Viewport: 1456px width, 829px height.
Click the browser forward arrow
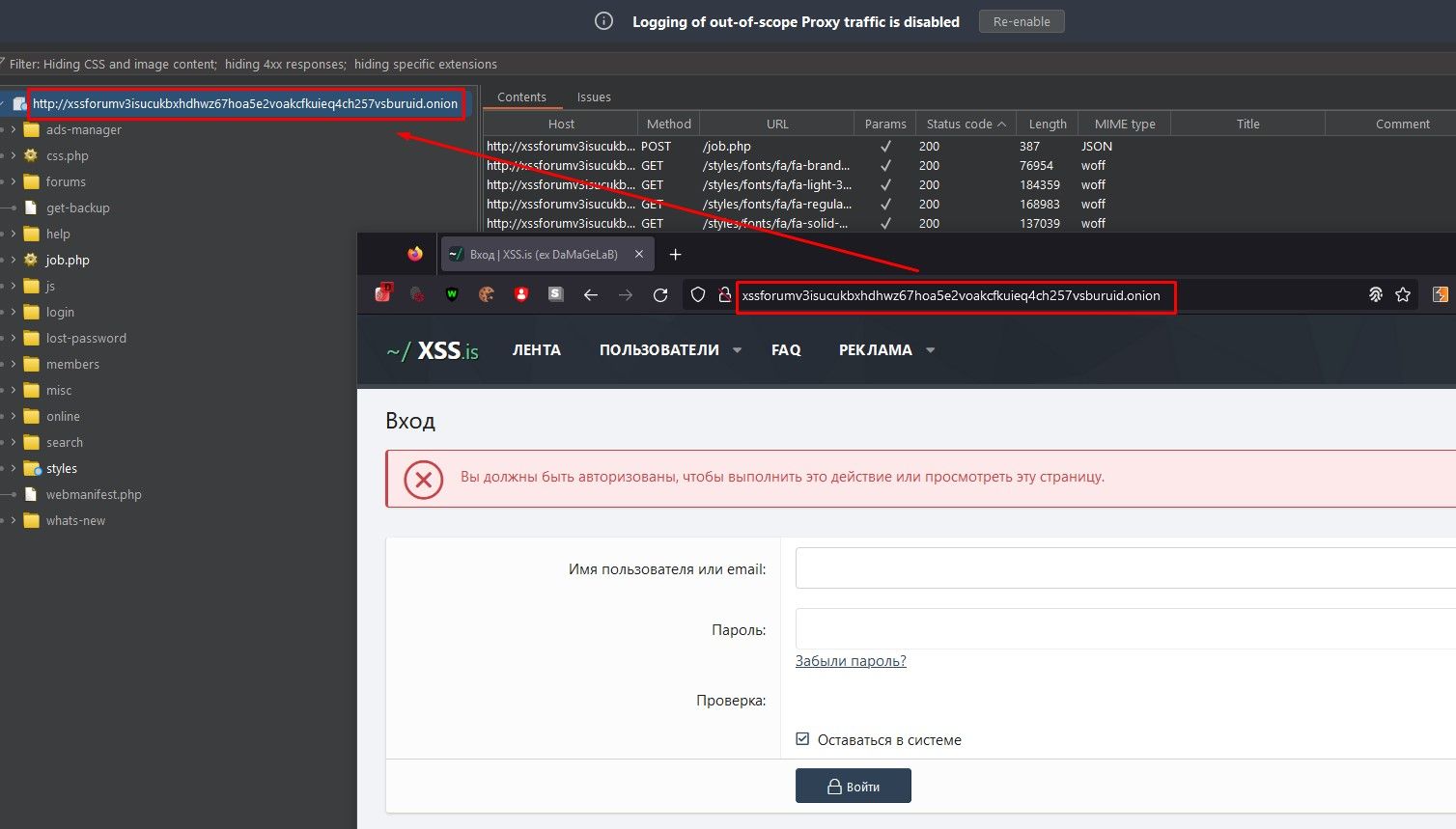point(626,294)
